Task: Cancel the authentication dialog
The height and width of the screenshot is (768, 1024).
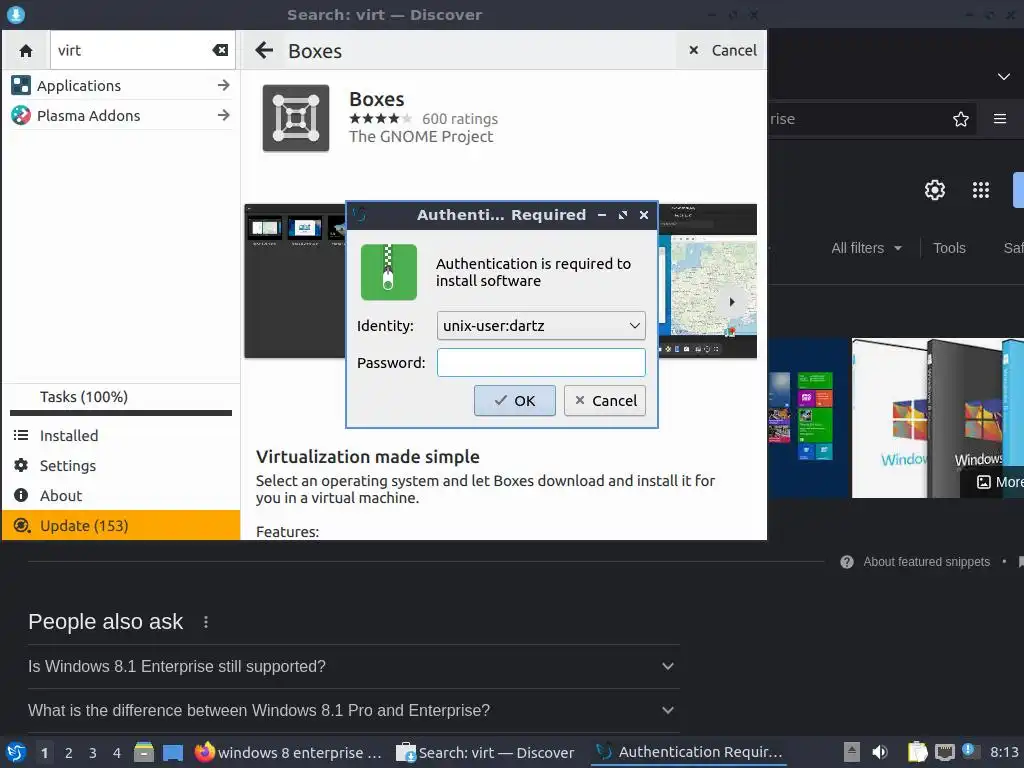Action: coord(605,400)
